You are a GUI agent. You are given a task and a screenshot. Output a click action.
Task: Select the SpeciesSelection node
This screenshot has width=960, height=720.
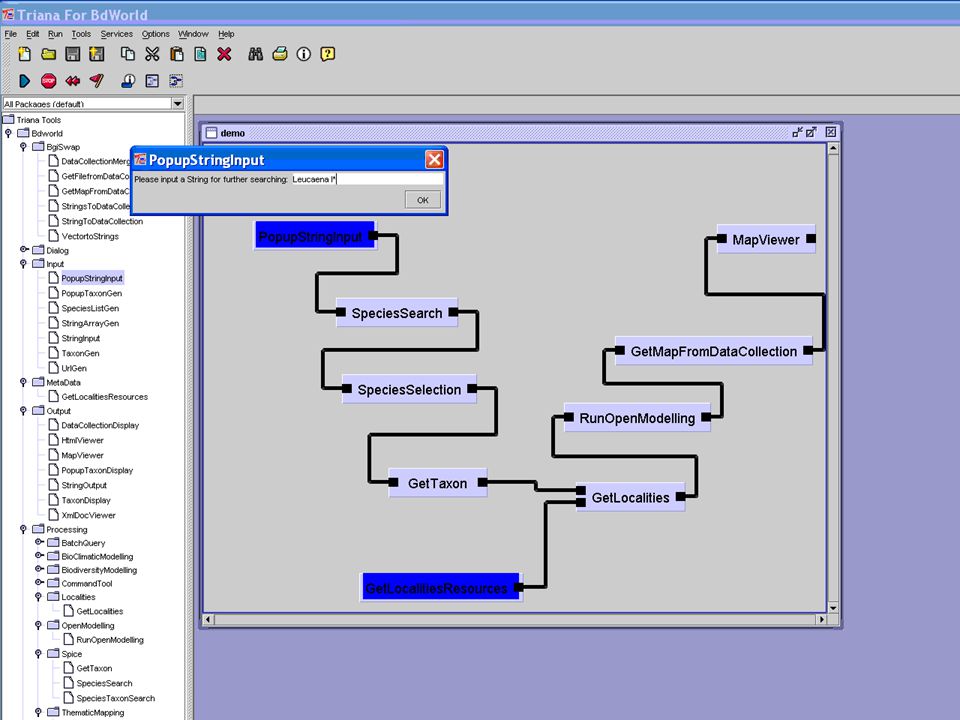[x=409, y=389]
